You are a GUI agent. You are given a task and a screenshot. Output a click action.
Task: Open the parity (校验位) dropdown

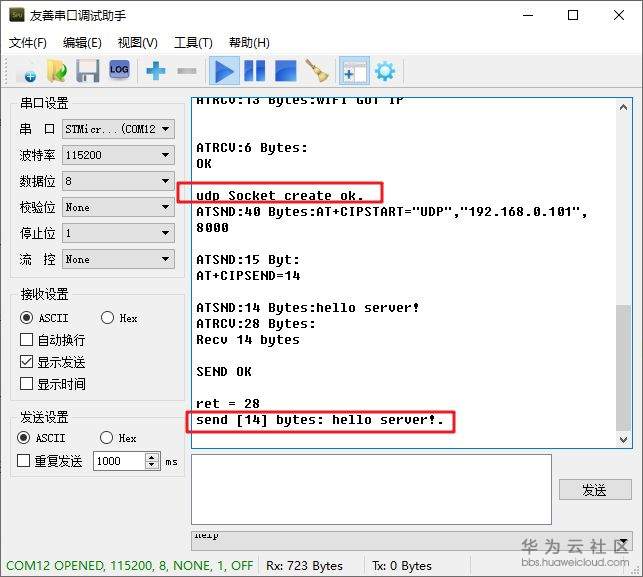point(118,207)
